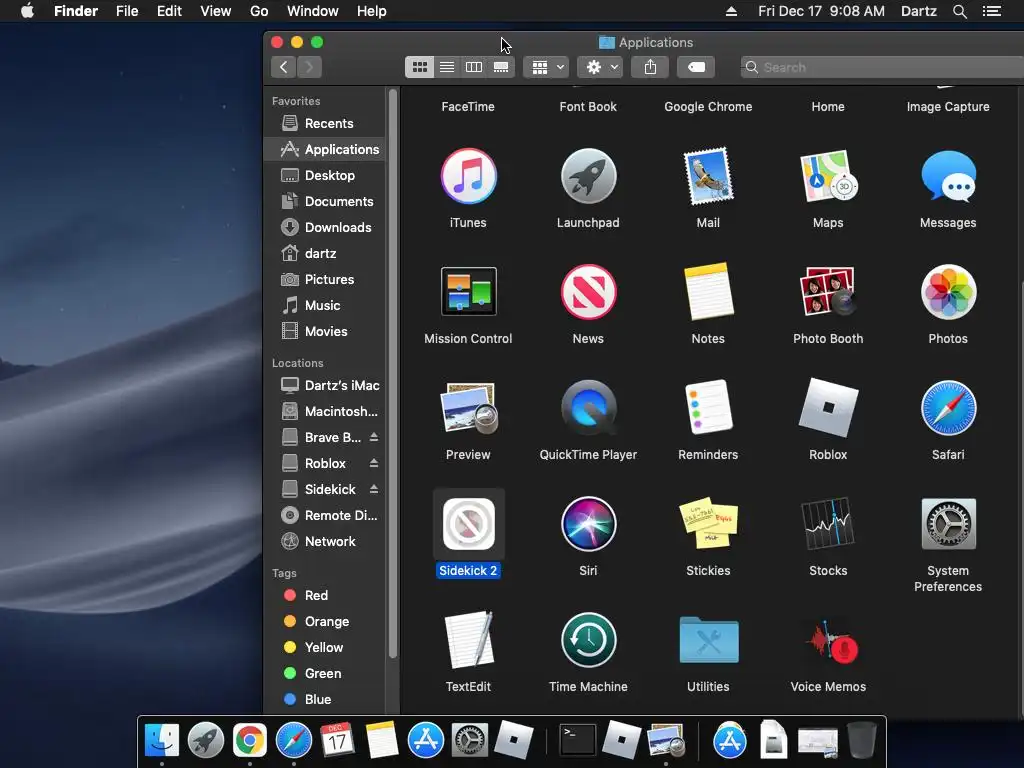Select the Launchpad app in Applications
Viewport: 1024px width, 768px height.
click(588, 176)
